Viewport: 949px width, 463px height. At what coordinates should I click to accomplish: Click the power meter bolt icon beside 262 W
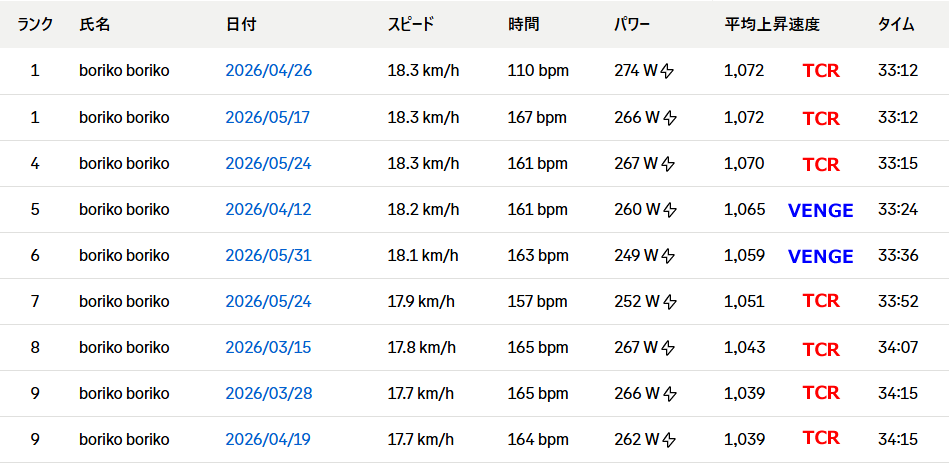point(669,439)
